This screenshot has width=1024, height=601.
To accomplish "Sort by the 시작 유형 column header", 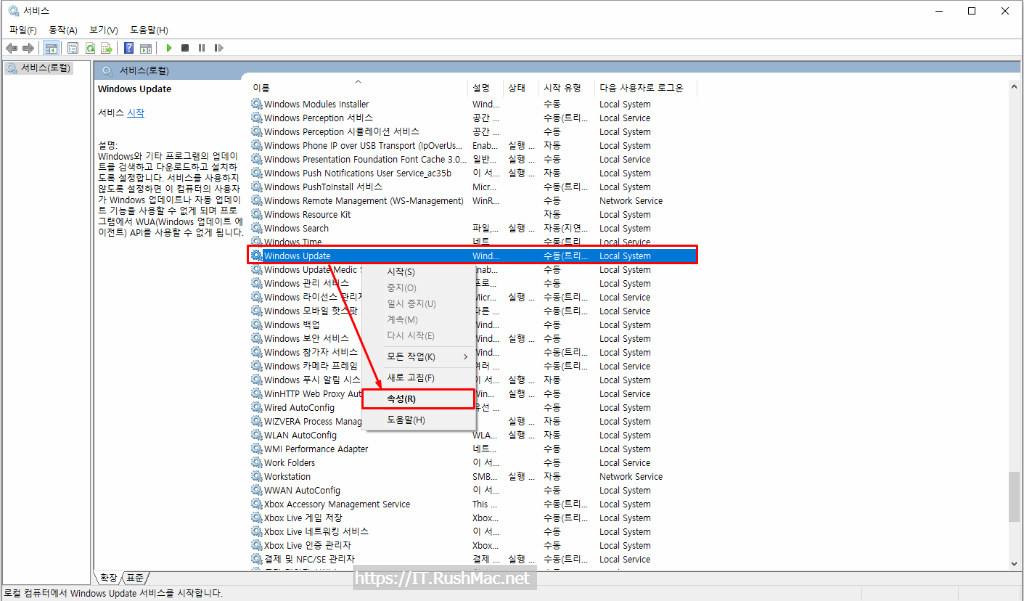I will click(x=567, y=88).
